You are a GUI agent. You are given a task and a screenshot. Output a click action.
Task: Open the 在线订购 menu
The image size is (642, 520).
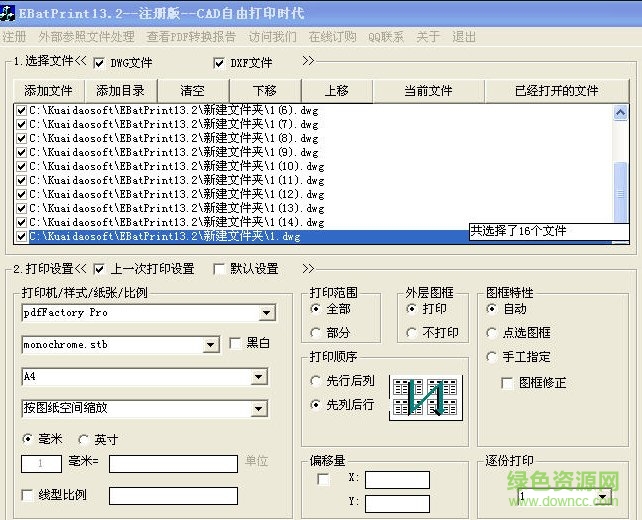point(332,37)
